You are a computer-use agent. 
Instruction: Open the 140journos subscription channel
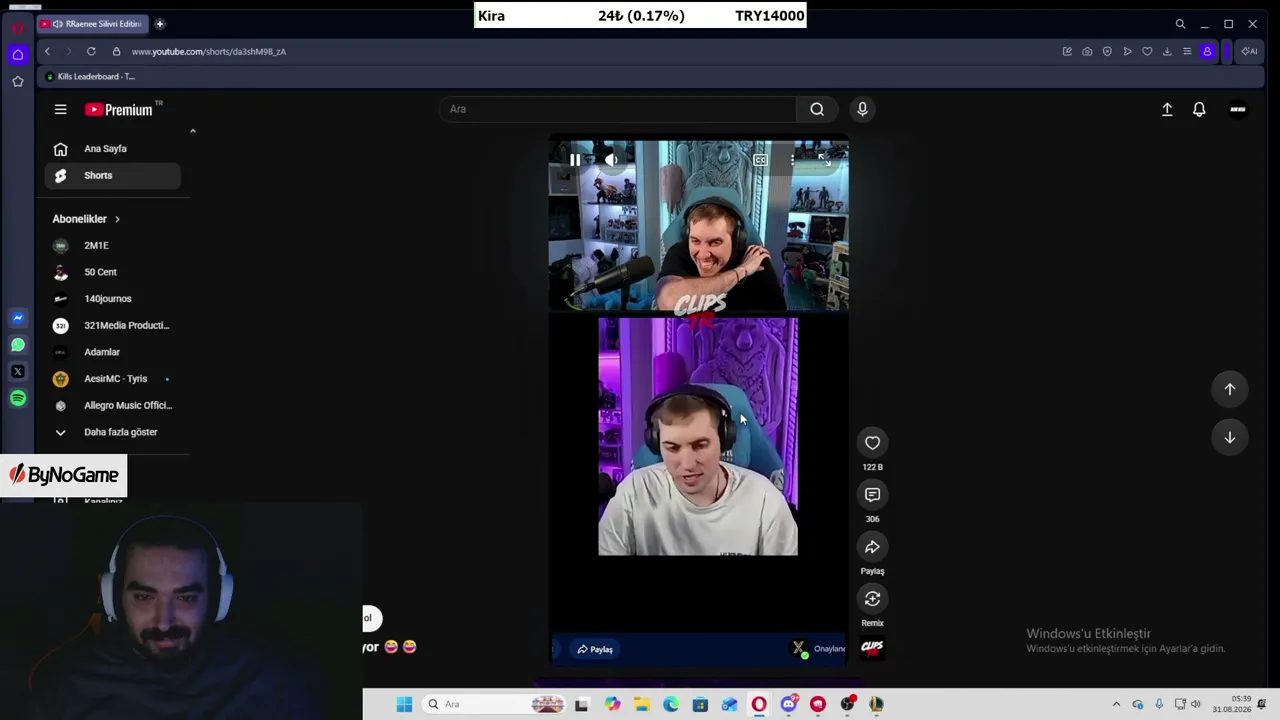[112, 299]
